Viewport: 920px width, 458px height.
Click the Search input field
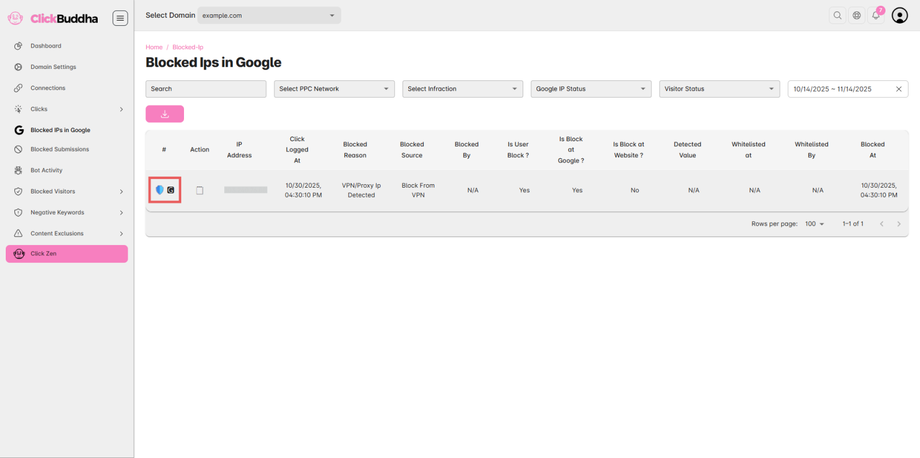coord(206,89)
